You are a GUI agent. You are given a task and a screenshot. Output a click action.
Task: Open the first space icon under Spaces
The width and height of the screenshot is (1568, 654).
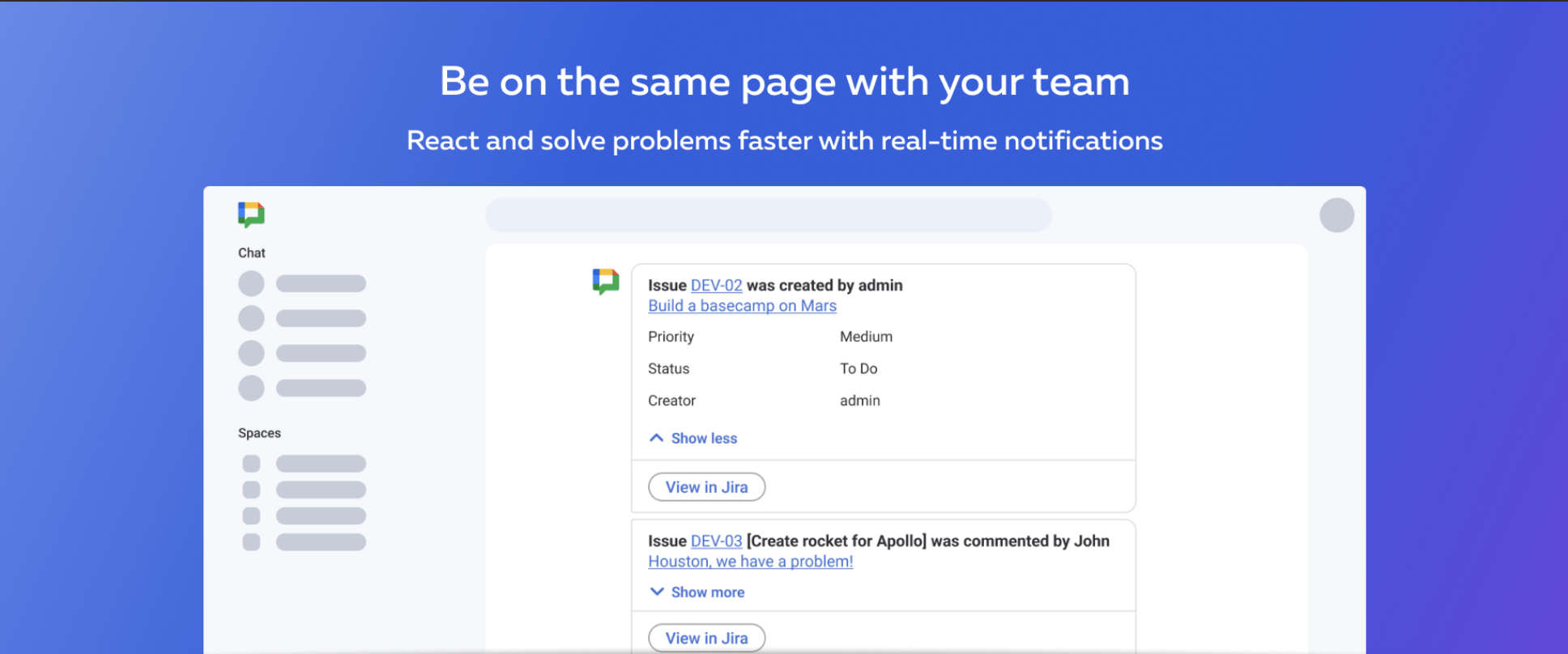click(x=251, y=464)
